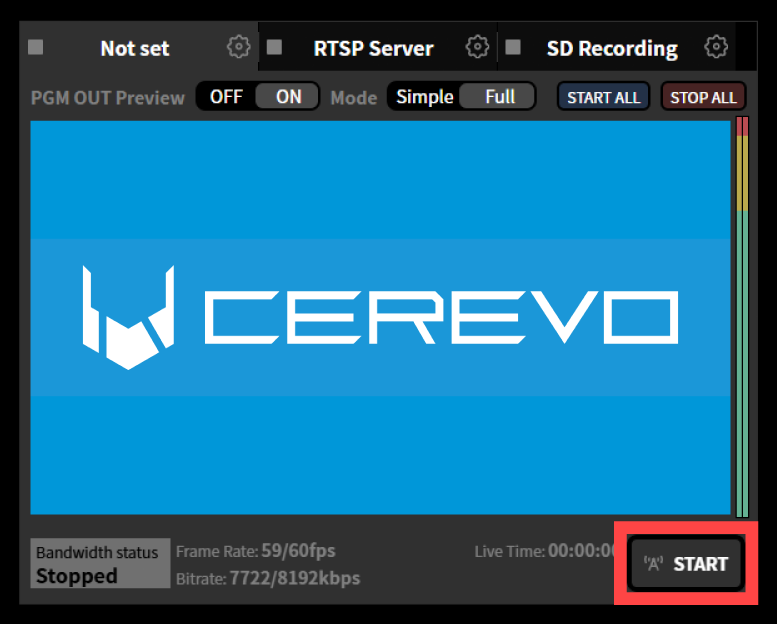Click the broadcast antenna icon on START

coord(654,564)
